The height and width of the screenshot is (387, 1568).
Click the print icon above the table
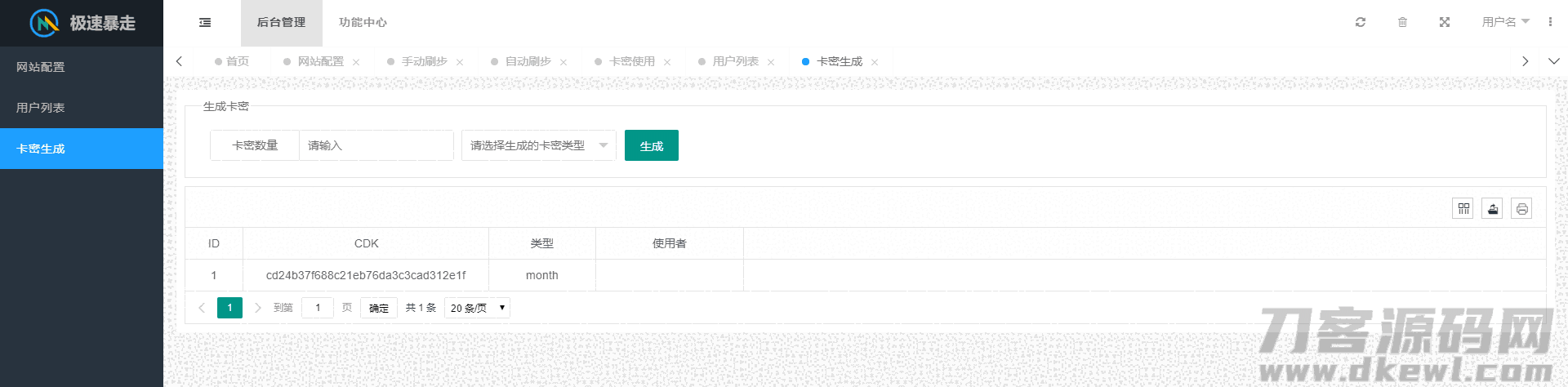[x=1521, y=209]
